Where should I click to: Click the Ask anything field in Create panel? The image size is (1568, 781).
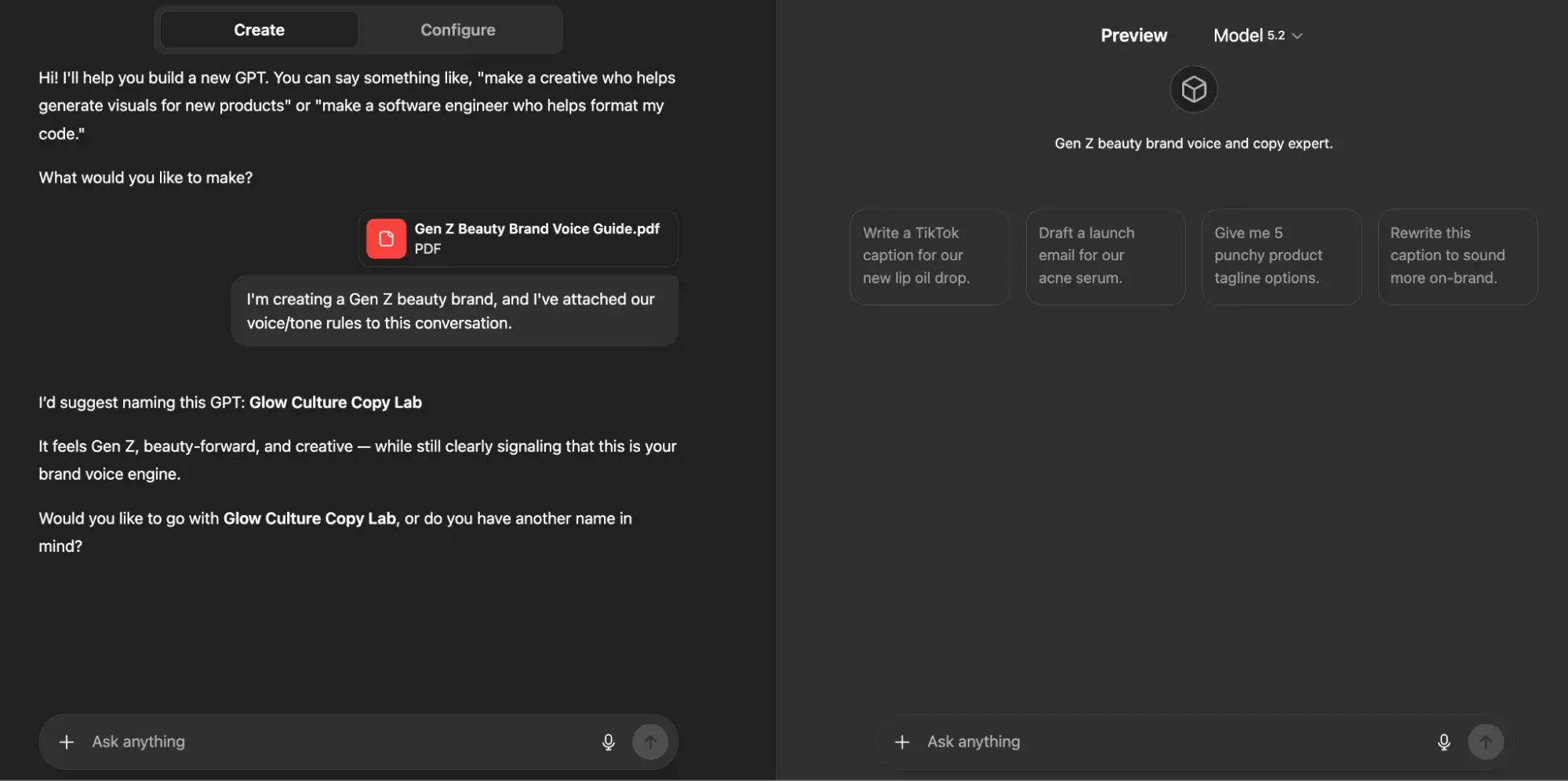tap(314, 741)
